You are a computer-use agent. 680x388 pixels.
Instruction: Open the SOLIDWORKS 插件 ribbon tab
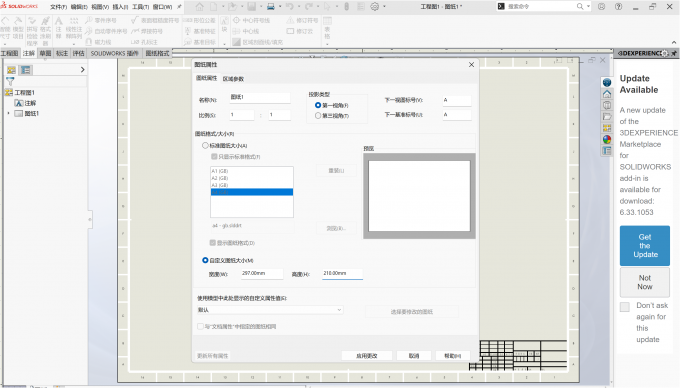coord(114,53)
